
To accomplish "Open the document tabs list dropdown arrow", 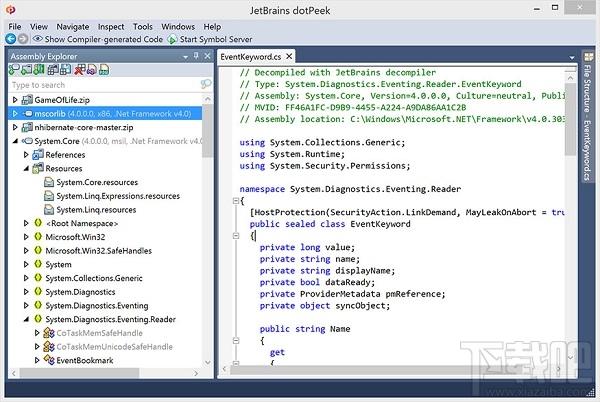I will click(x=572, y=57).
